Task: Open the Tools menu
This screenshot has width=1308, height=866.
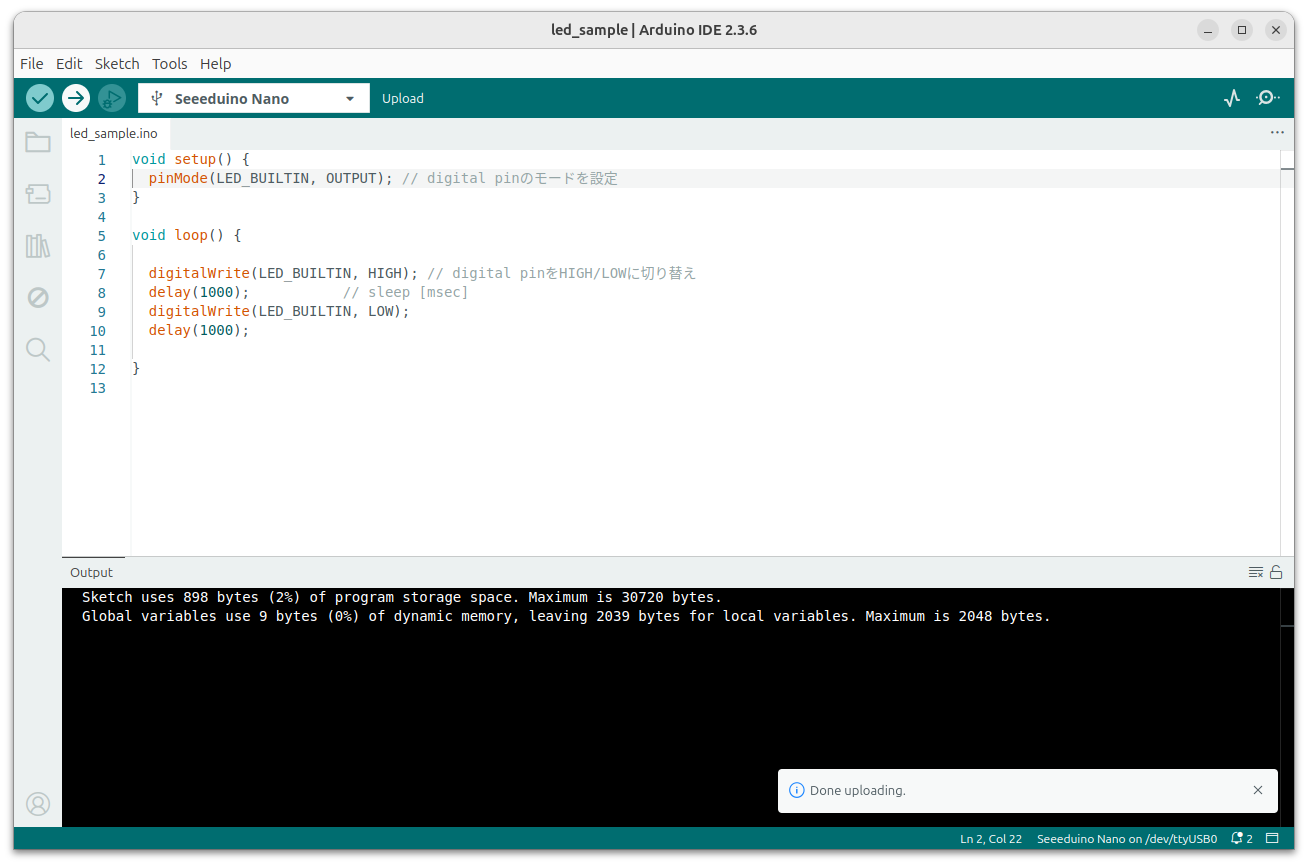Action: tap(169, 64)
